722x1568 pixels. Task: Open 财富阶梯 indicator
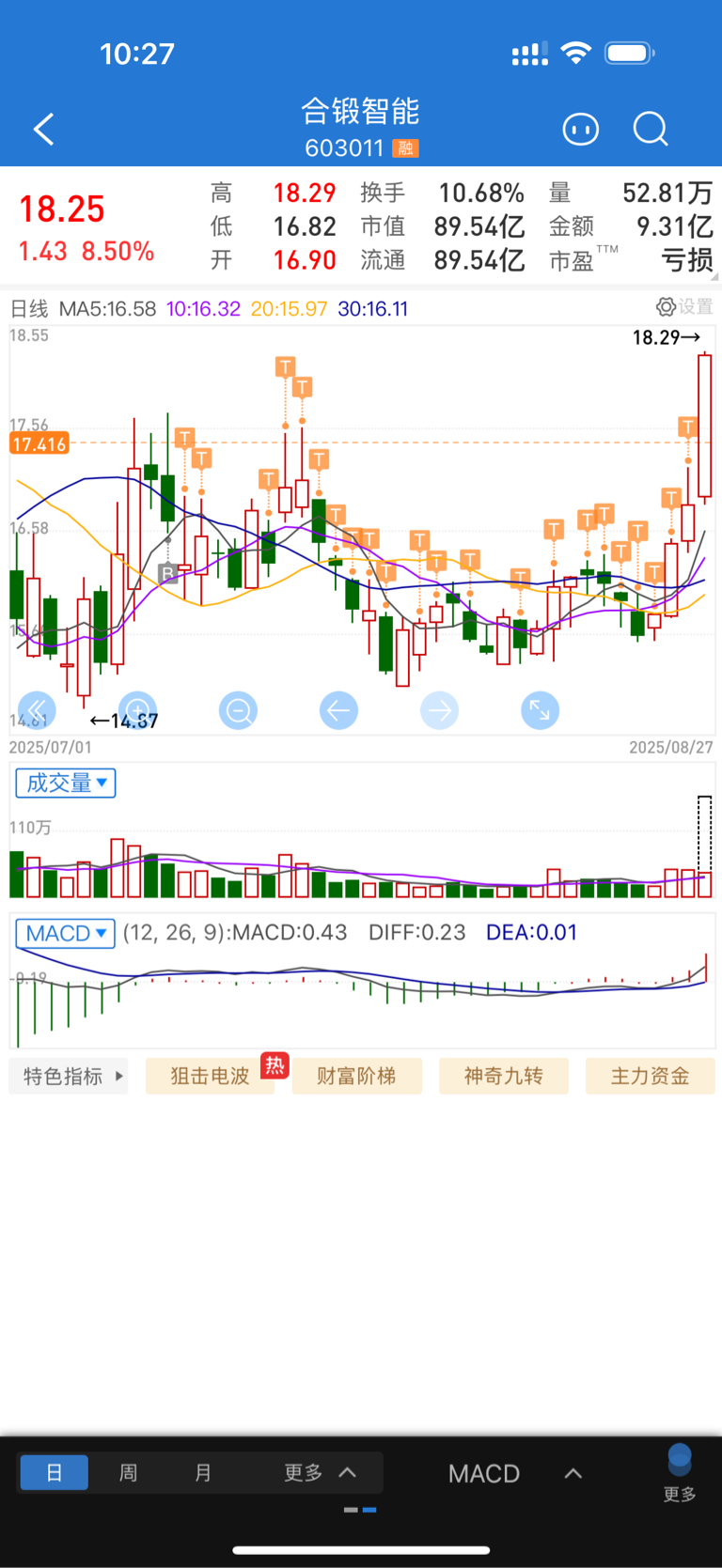[x=357, y=1076]
